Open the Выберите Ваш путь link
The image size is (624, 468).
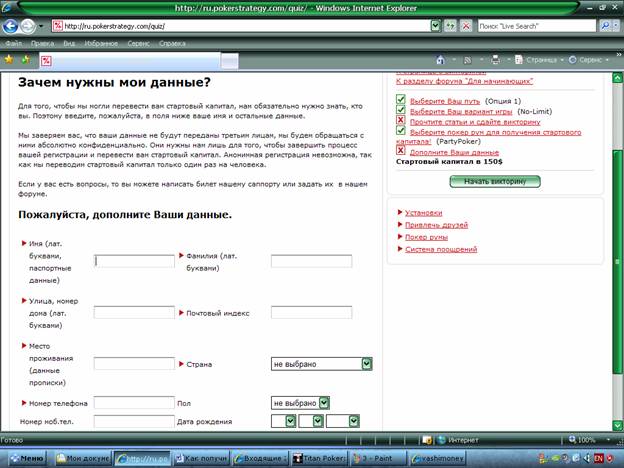point(445,101)
